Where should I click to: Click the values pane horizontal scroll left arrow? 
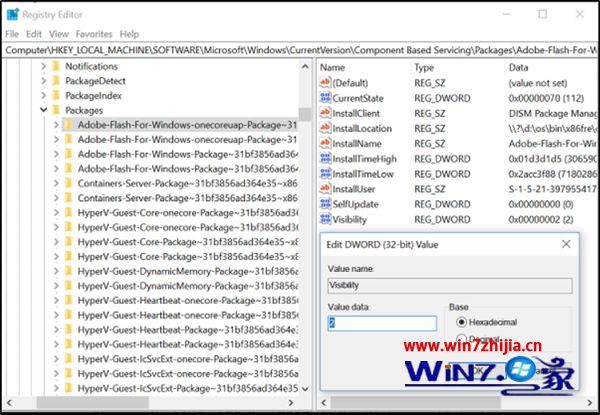(324, 403)
